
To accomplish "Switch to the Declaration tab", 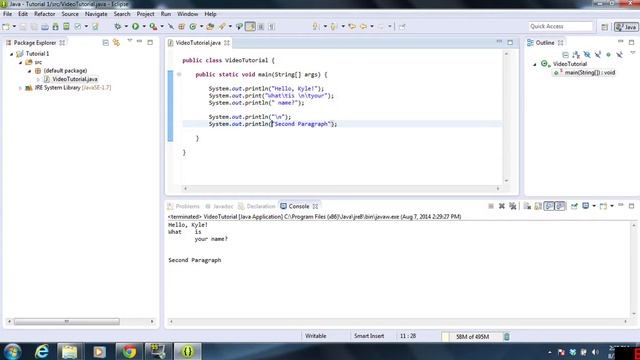I will point(257,206).
